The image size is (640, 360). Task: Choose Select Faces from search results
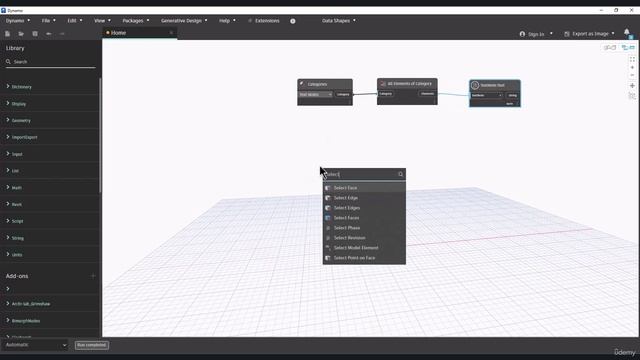coord(364,218)
